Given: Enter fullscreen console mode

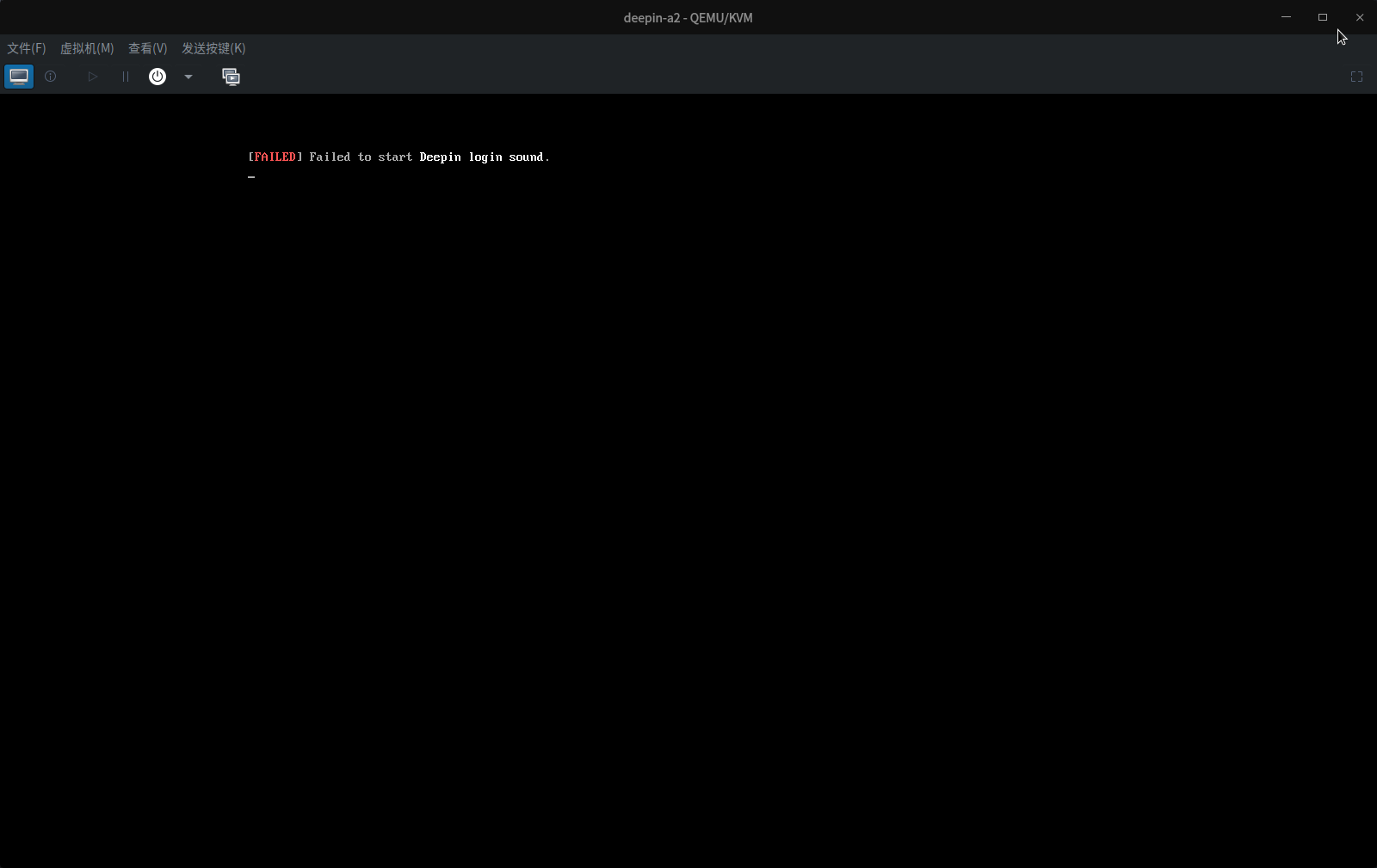Looking at the screenshot, I should point(1357,77).
